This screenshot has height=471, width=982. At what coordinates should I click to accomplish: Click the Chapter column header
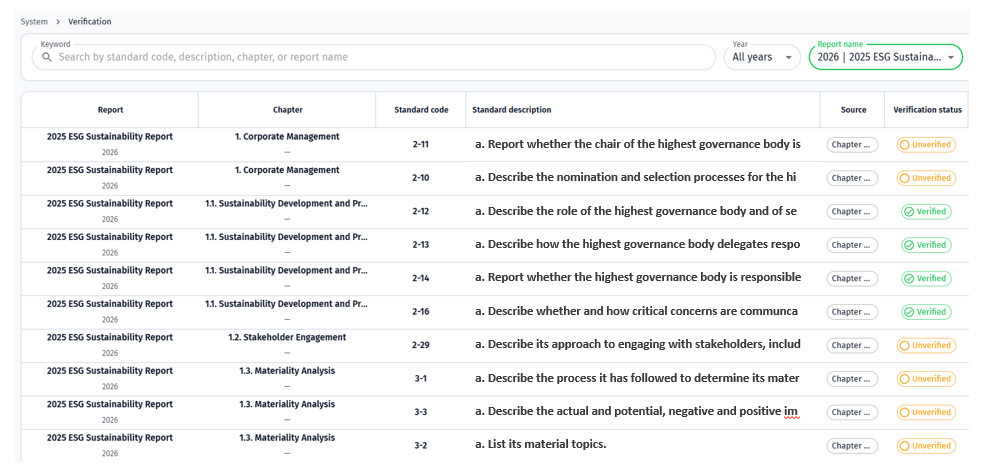coord(287,110)
